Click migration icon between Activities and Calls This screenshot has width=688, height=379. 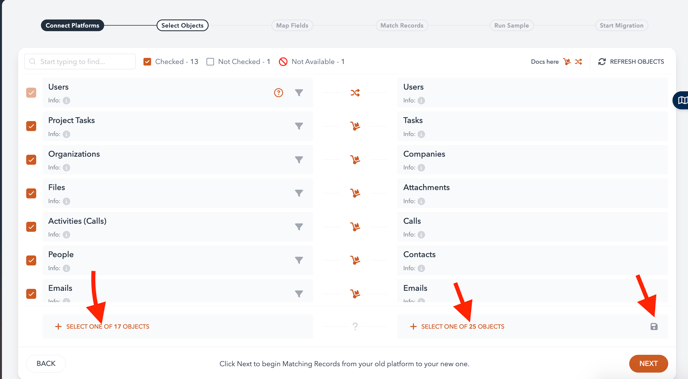[355, 227]
